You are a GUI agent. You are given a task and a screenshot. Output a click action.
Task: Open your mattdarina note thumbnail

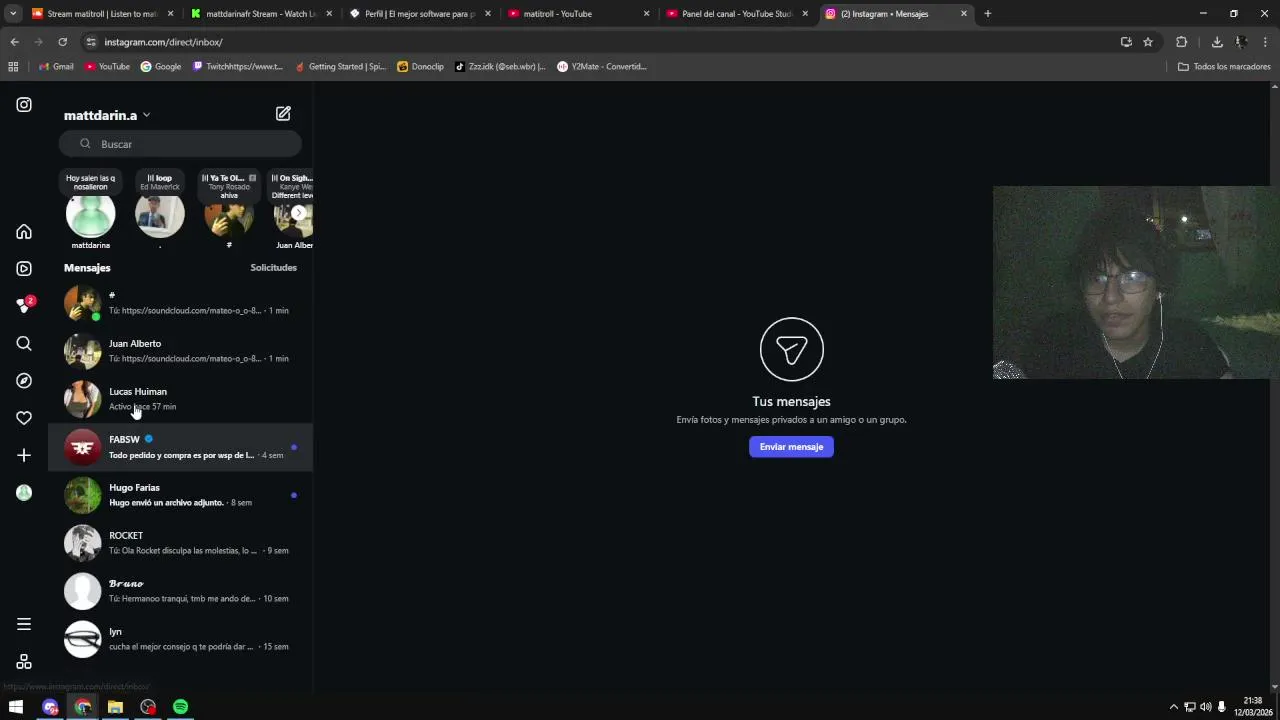click(x=90, y=215)
